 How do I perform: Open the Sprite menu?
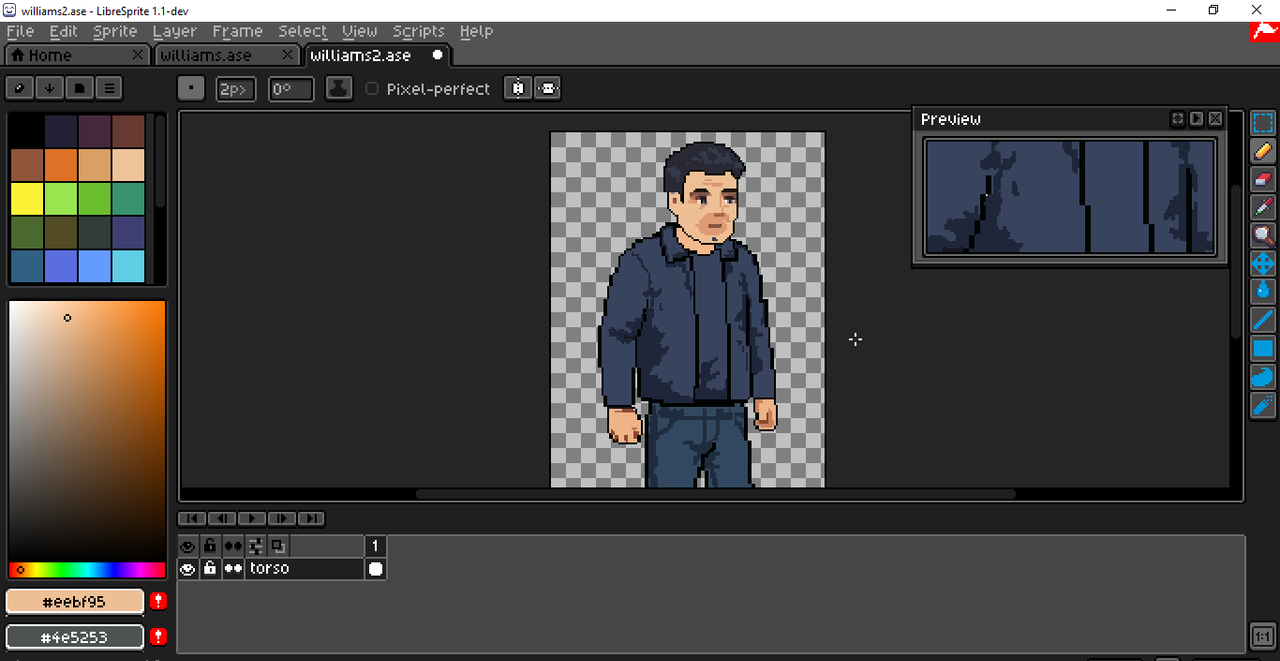[x=115, y=31]
